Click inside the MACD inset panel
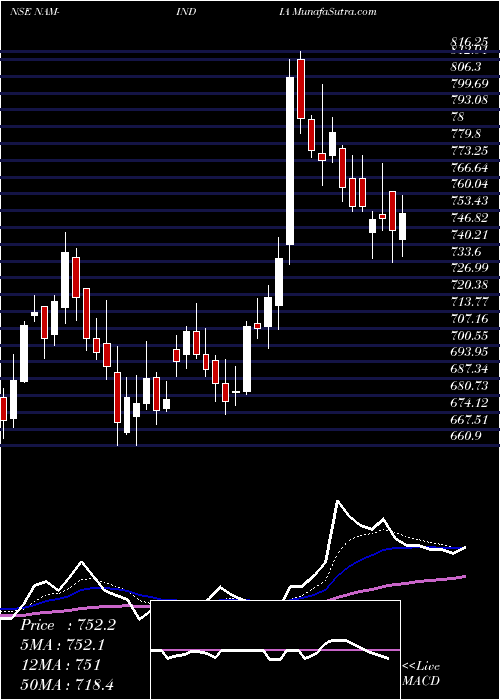The width and height of the screenshot is (500, 700). coord(275,650)
